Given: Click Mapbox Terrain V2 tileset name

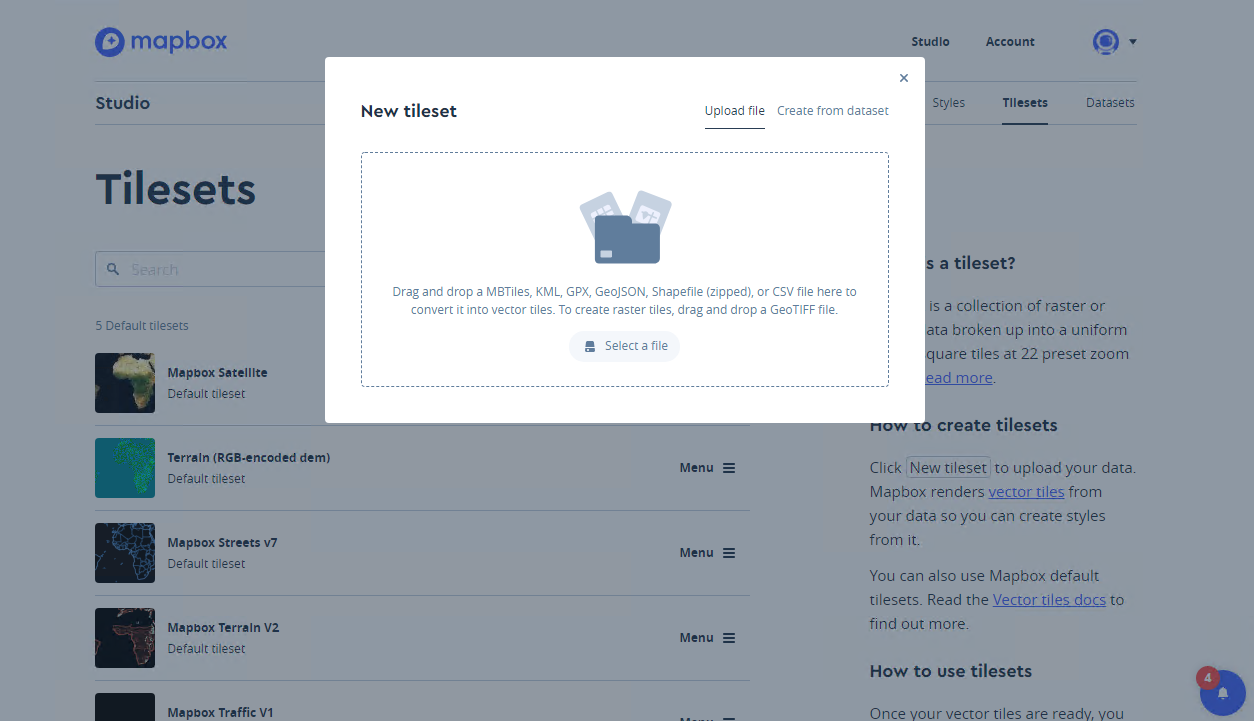Looking at the screenshot, I should [224, 628].
